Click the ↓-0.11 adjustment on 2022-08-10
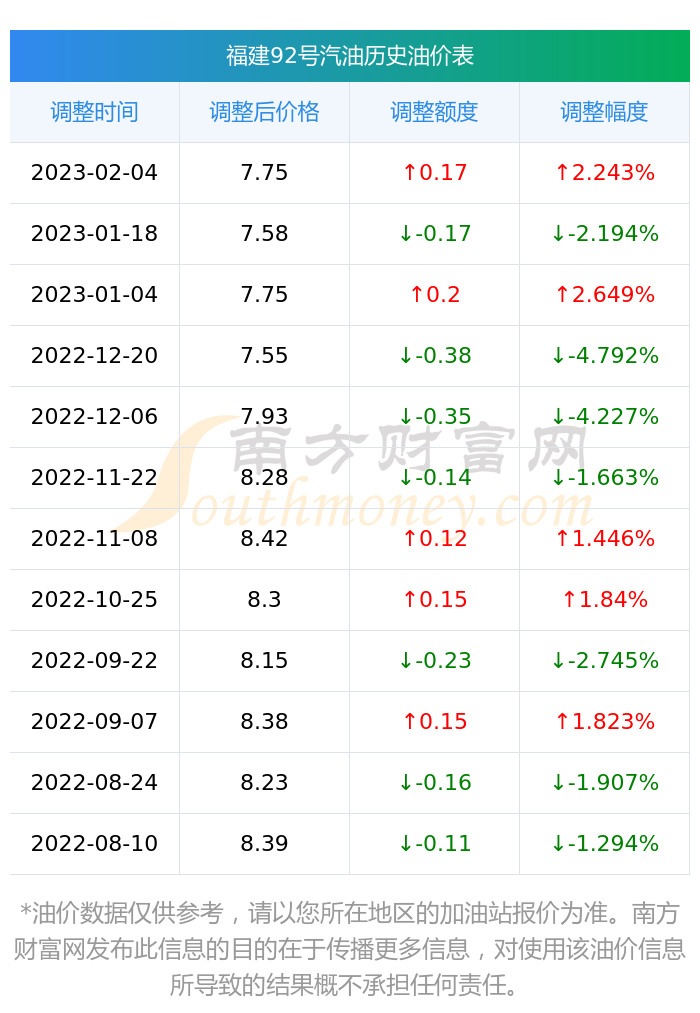Viewport: 700px width, 1013px height. point(435,843)
